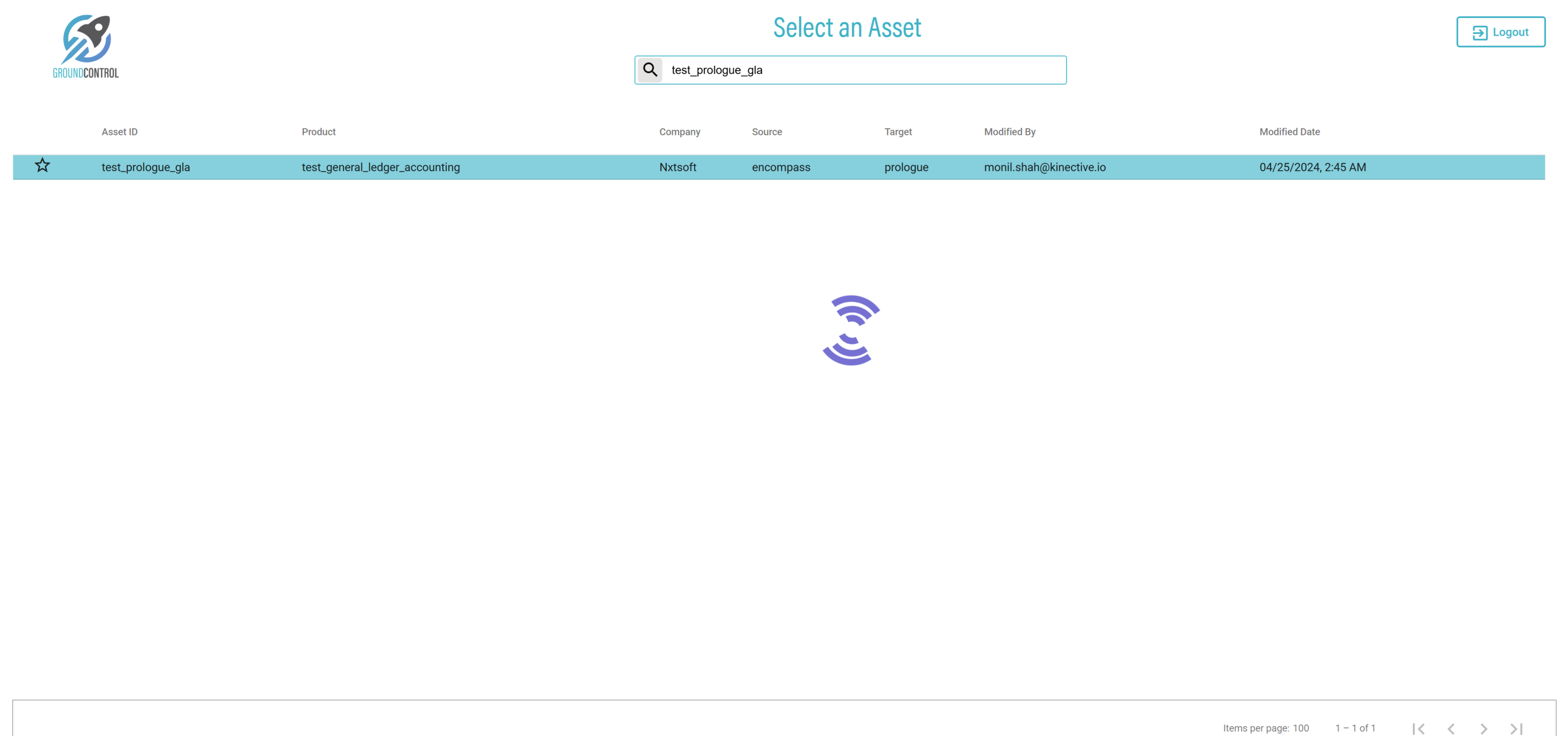1568x736 pixels.
Task: Favorite test_prologue_gla with the star
Action: coord(42,166)
